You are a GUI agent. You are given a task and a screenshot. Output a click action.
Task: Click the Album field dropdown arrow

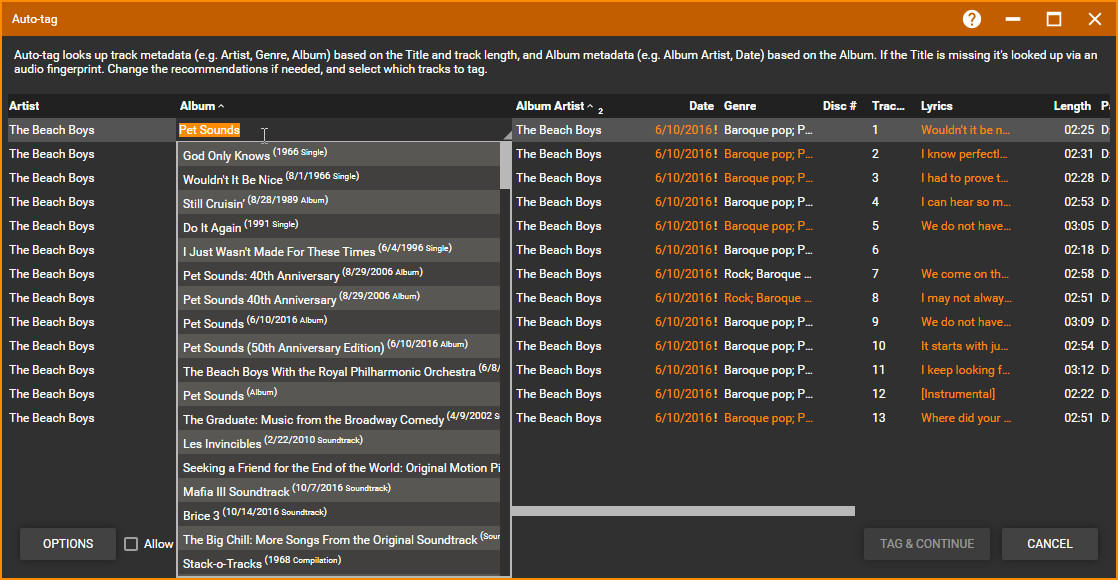point(506,132)
